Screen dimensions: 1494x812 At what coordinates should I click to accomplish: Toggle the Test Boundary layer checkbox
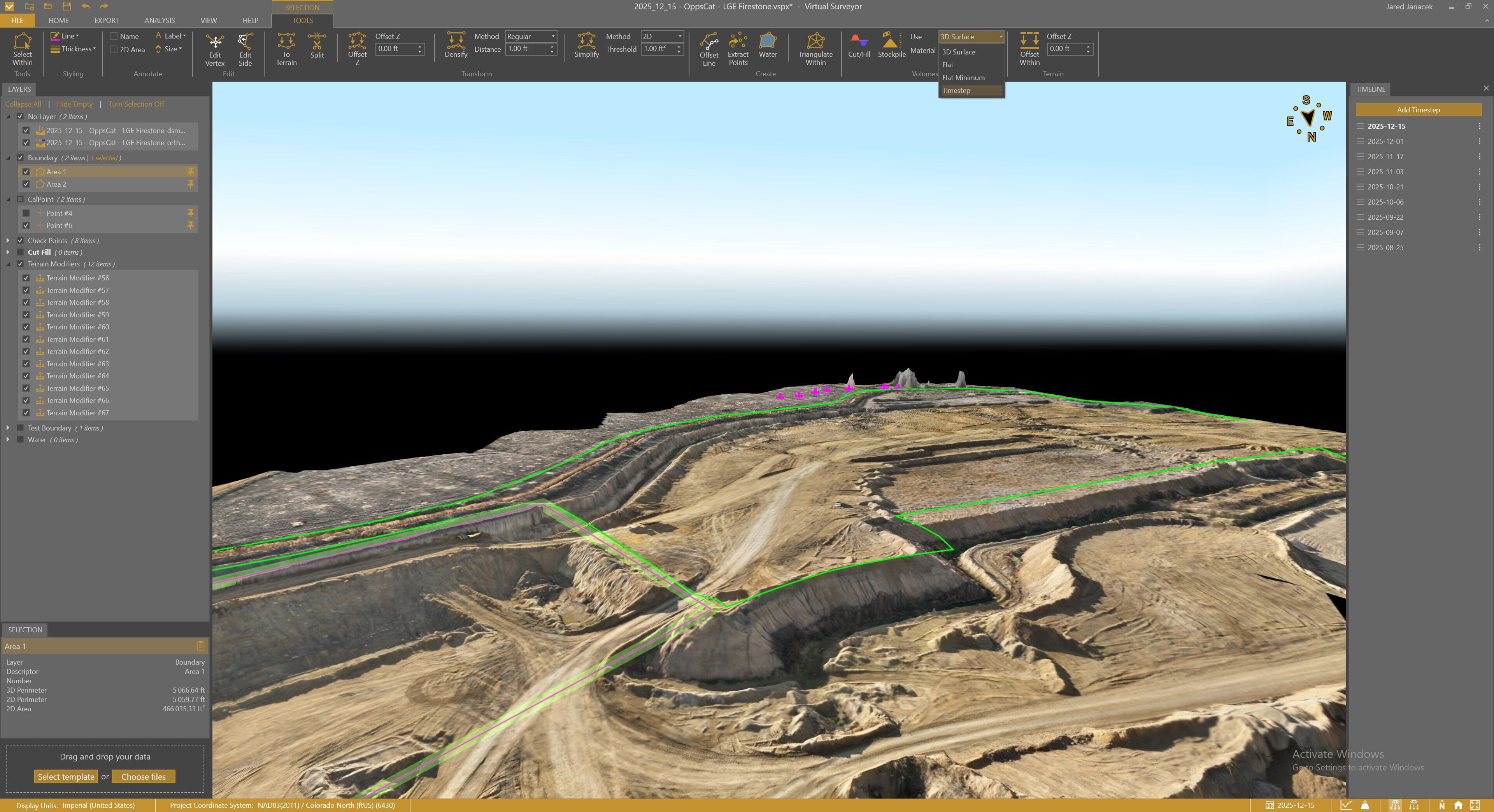(20, 428)
